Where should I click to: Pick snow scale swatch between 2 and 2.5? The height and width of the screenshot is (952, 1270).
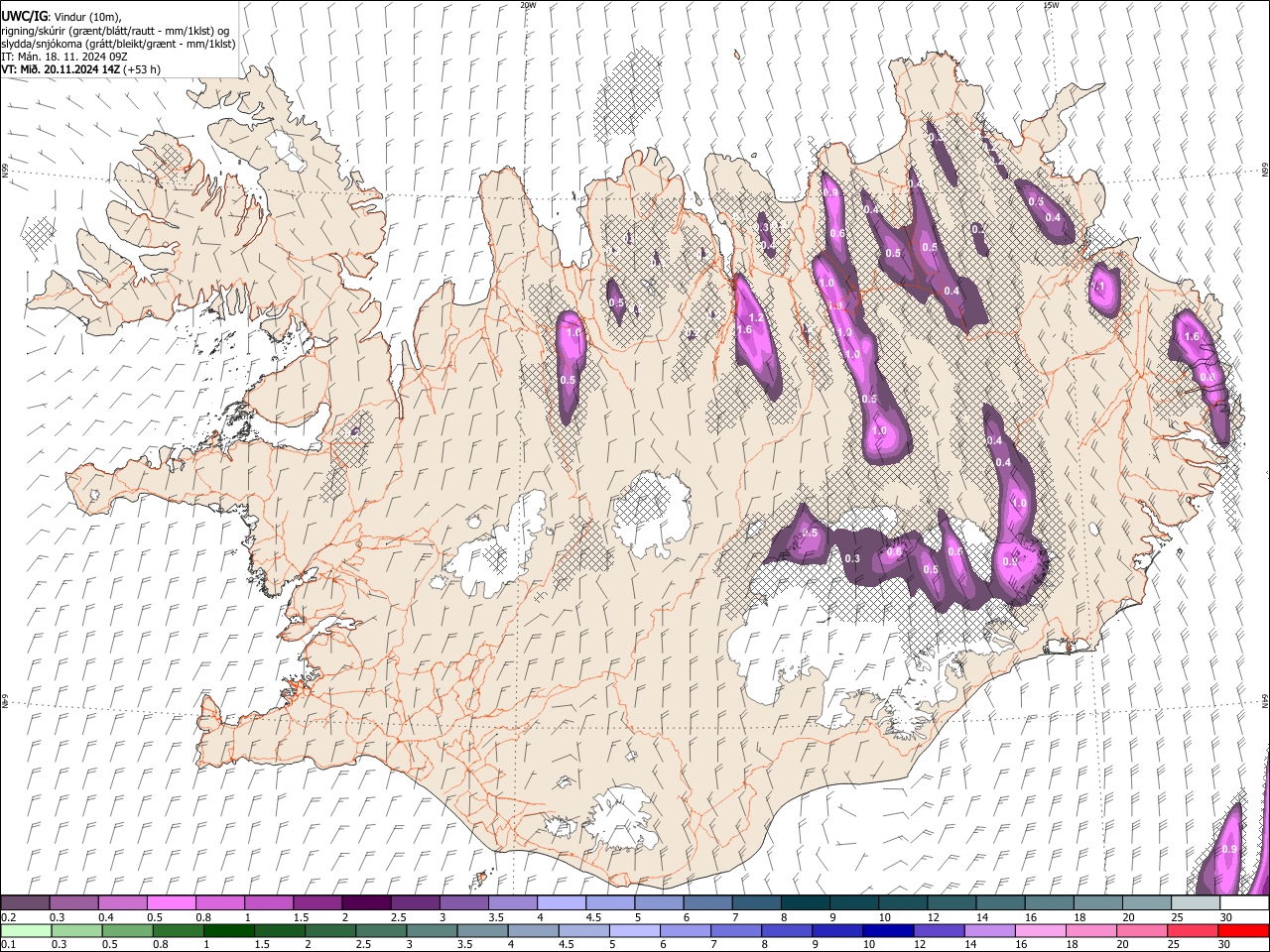(366, 902)
